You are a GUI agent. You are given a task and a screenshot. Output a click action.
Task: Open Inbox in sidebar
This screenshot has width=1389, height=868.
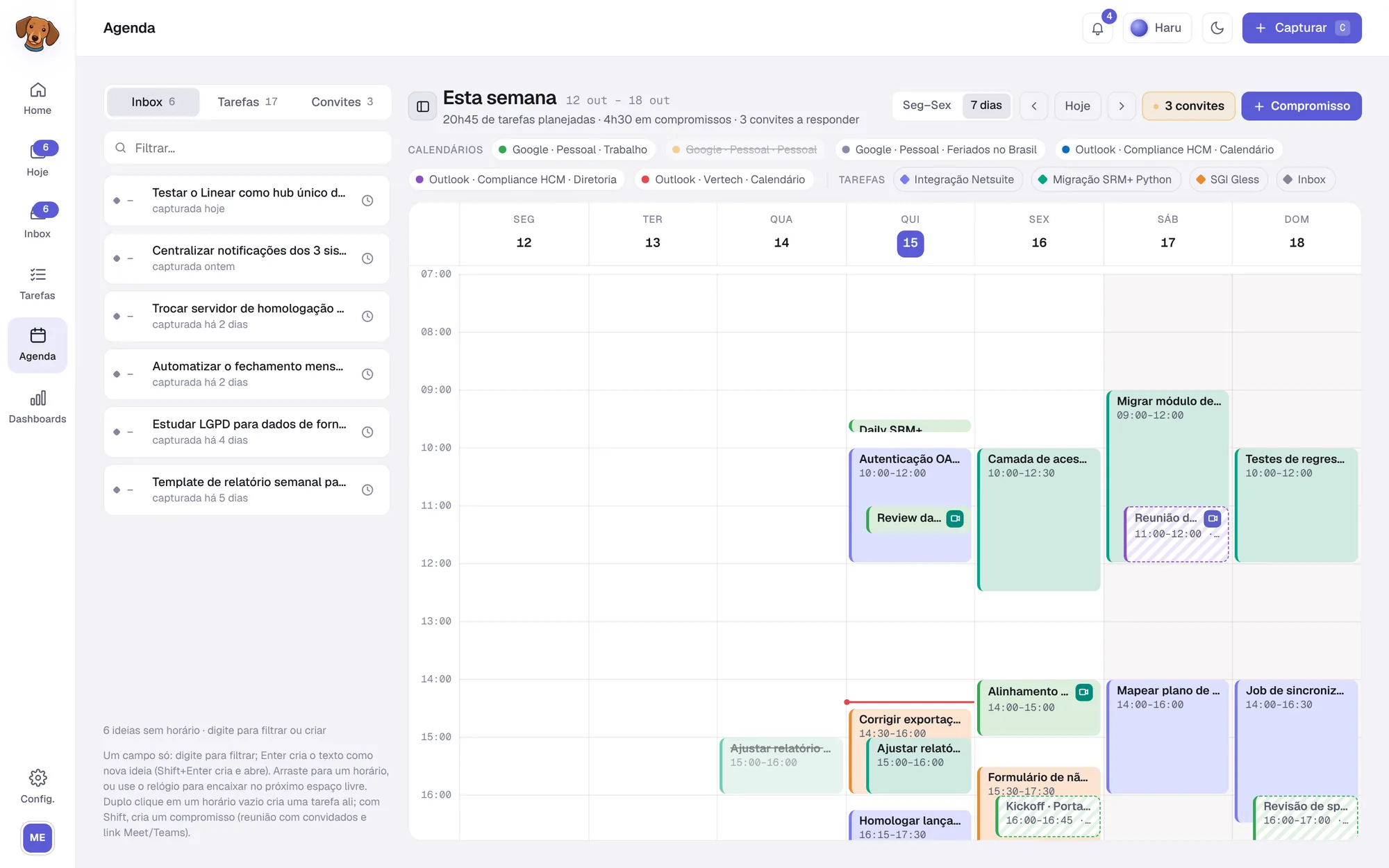pos(38,221)
